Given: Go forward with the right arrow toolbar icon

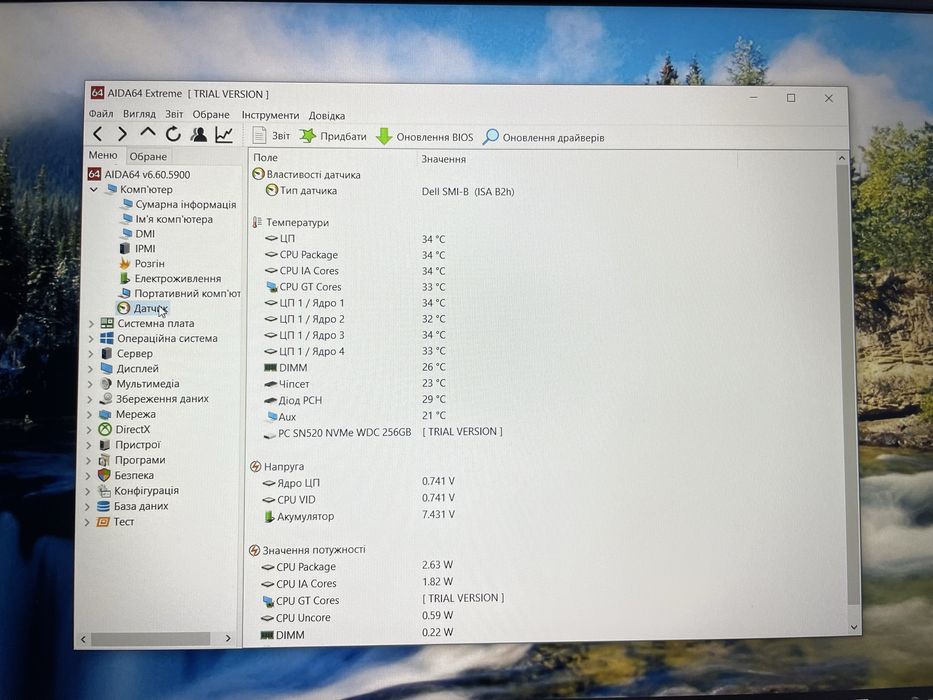Looking at the screenshot, I should click(x=123, y=134).
